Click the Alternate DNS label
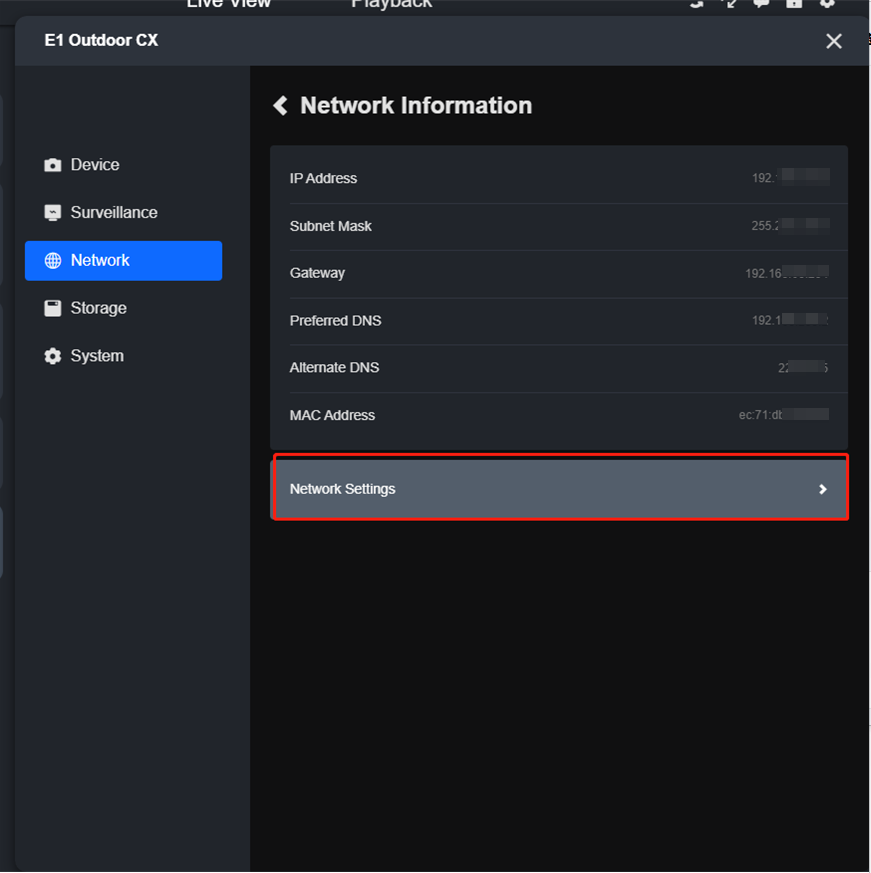The image size is (871, 873). (x=334, y=367)
